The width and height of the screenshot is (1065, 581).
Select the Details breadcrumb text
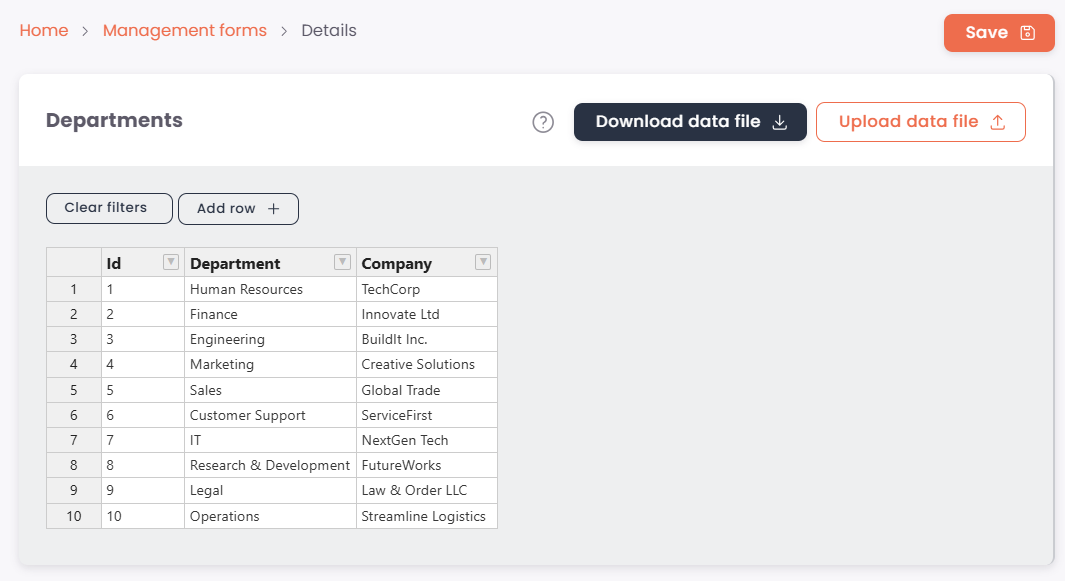pos(329,31)
